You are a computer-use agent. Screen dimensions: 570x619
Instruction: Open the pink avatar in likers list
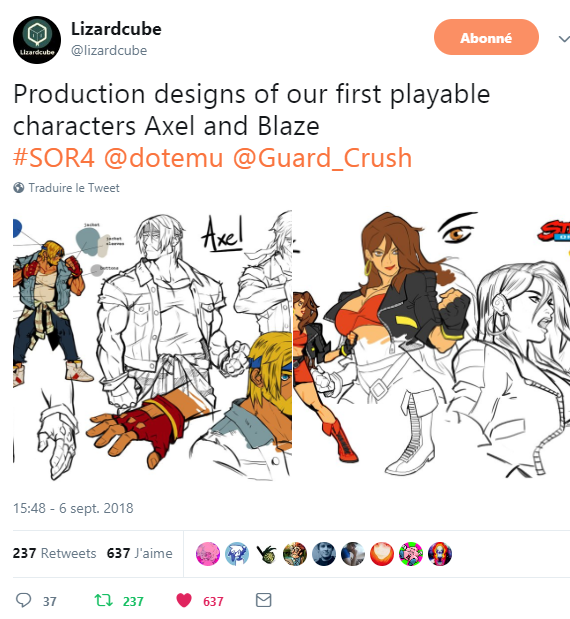pyautogui.click(x=208, y=553)
